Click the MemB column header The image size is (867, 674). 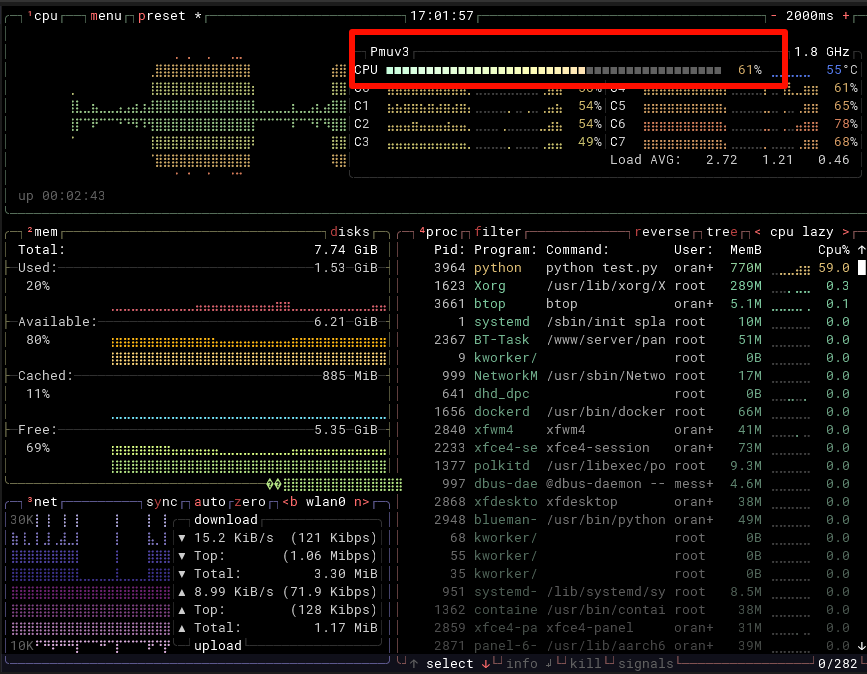(745, 250)
